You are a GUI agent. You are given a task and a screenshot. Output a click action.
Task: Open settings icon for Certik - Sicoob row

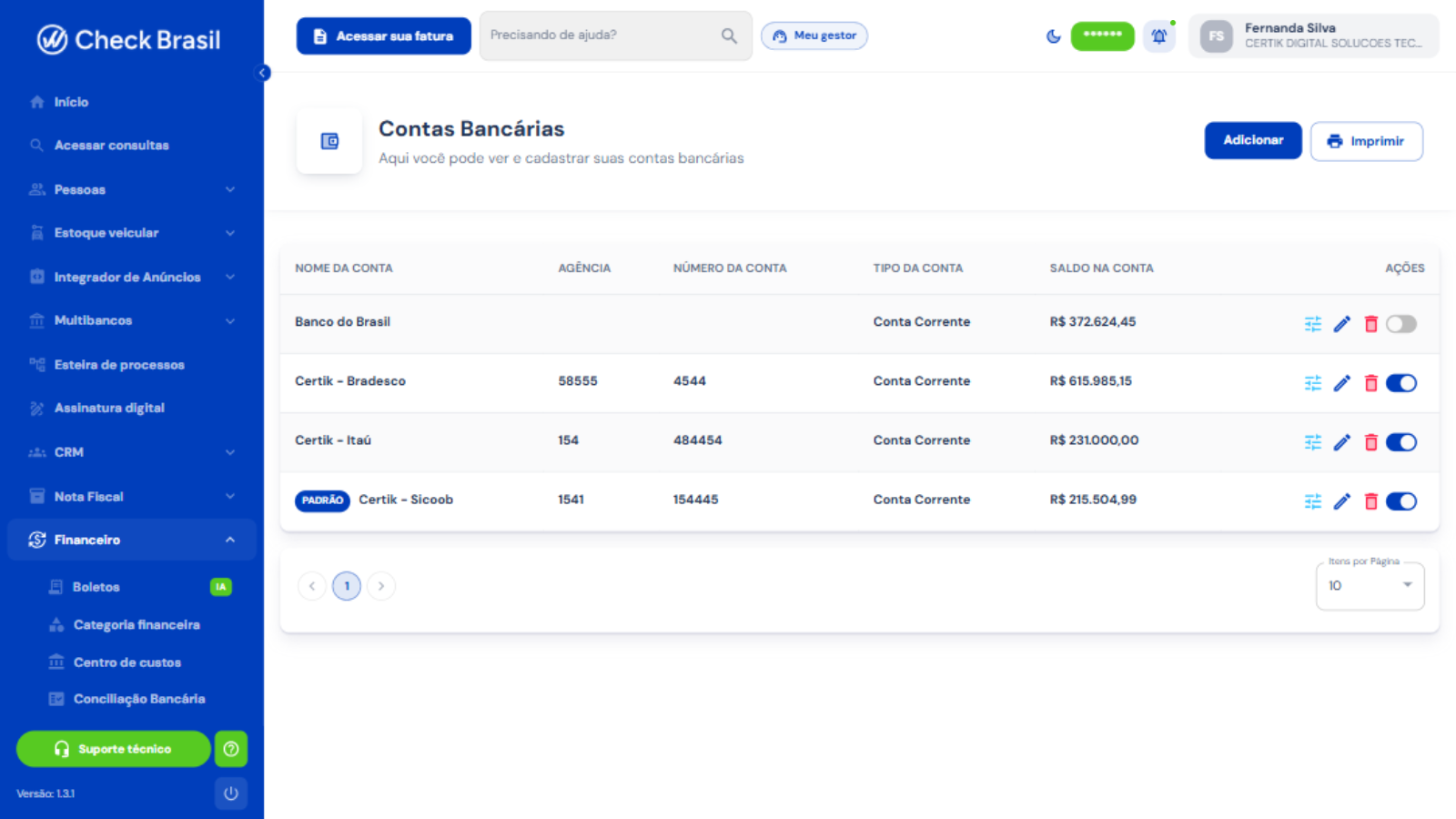coord(1312,501)
